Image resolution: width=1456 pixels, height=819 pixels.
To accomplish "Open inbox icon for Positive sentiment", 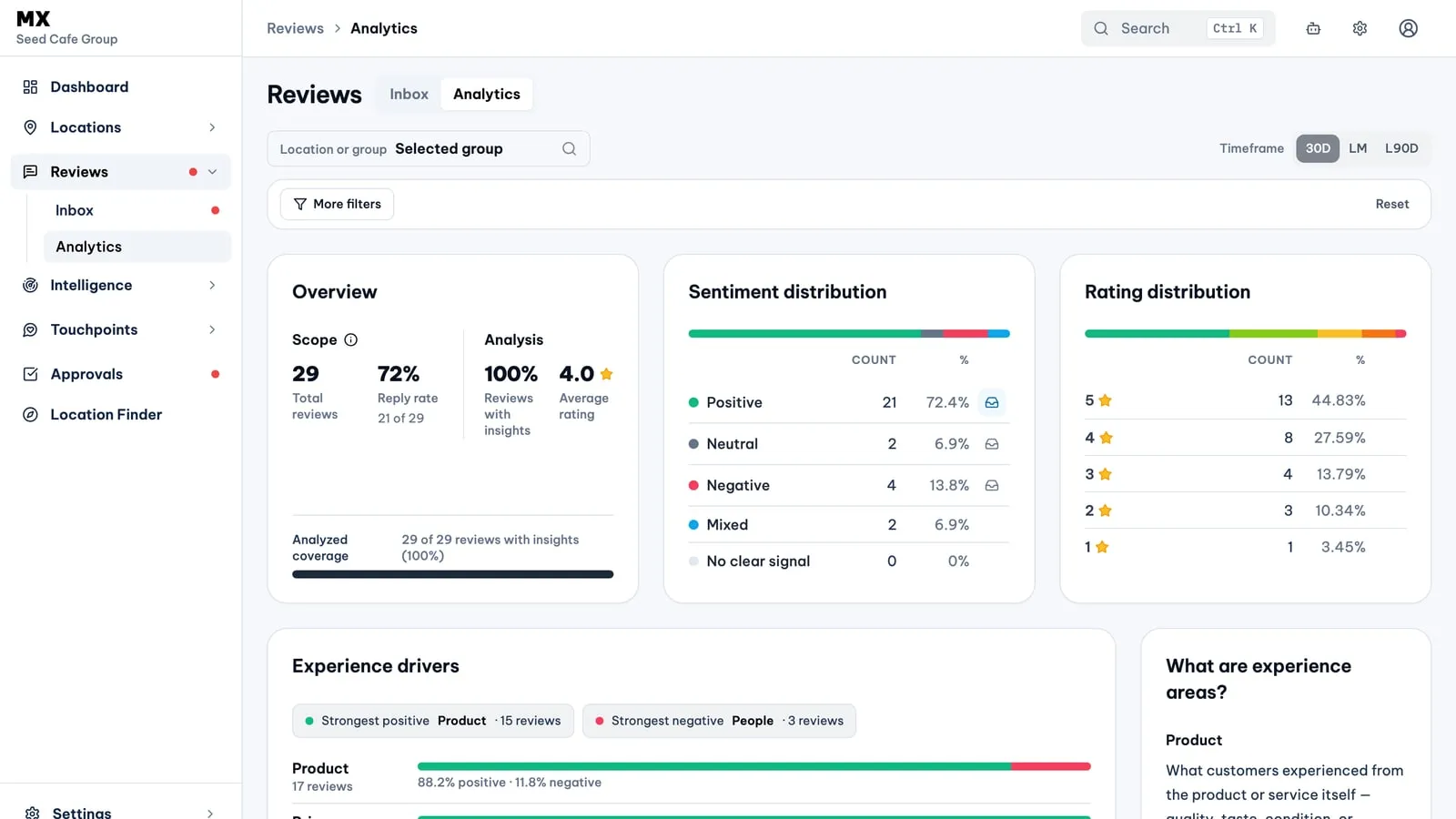I will (992, 402).
